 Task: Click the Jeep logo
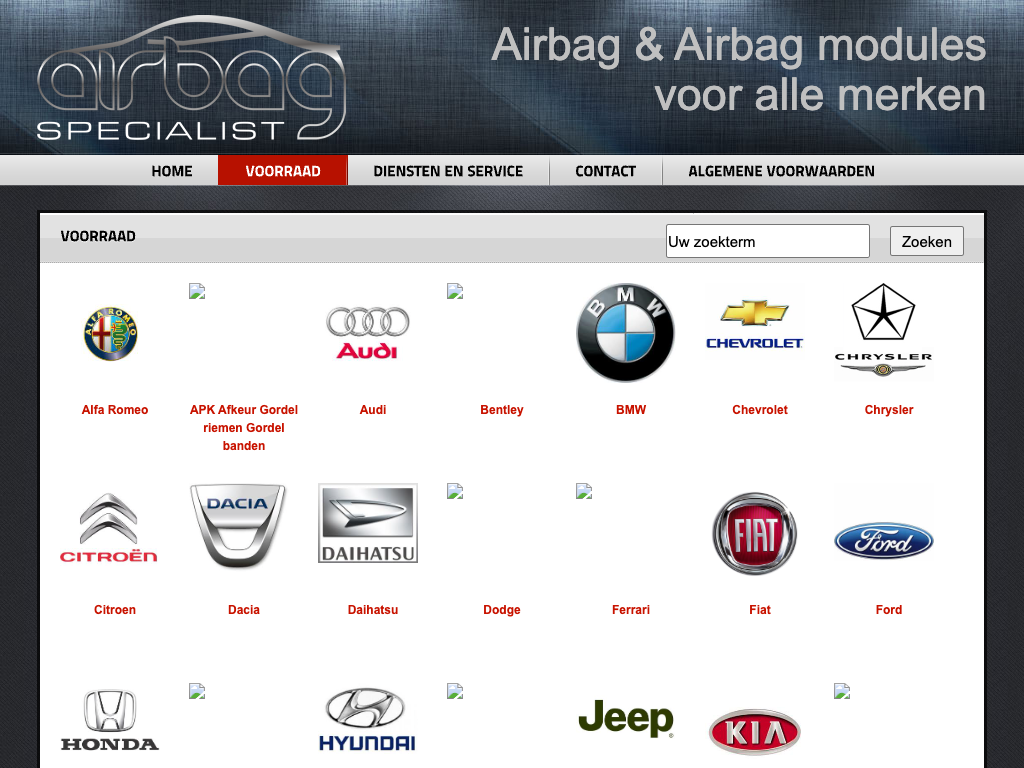(626, 718)
